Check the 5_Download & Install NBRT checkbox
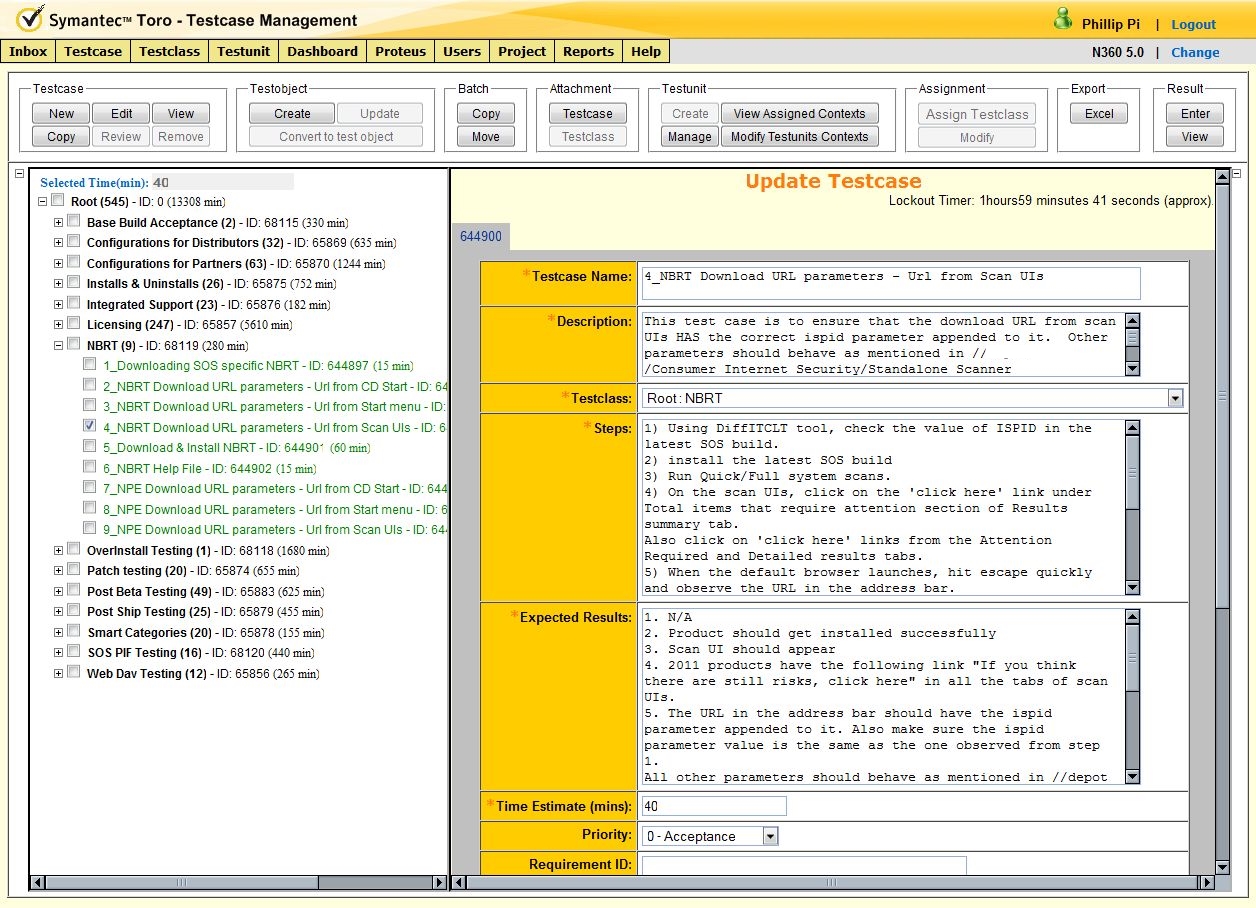Viewport: 1256px width, 908px height. (90, 447)
